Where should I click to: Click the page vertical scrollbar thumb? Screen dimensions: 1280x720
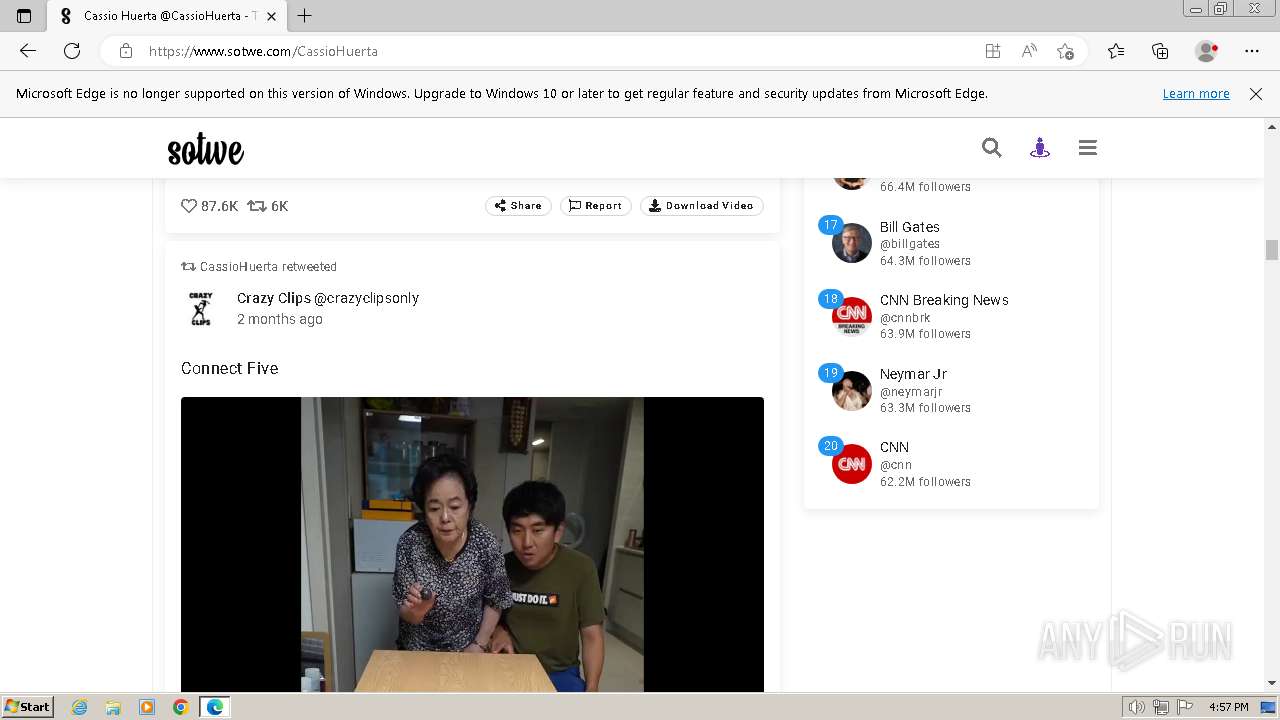1272,250
